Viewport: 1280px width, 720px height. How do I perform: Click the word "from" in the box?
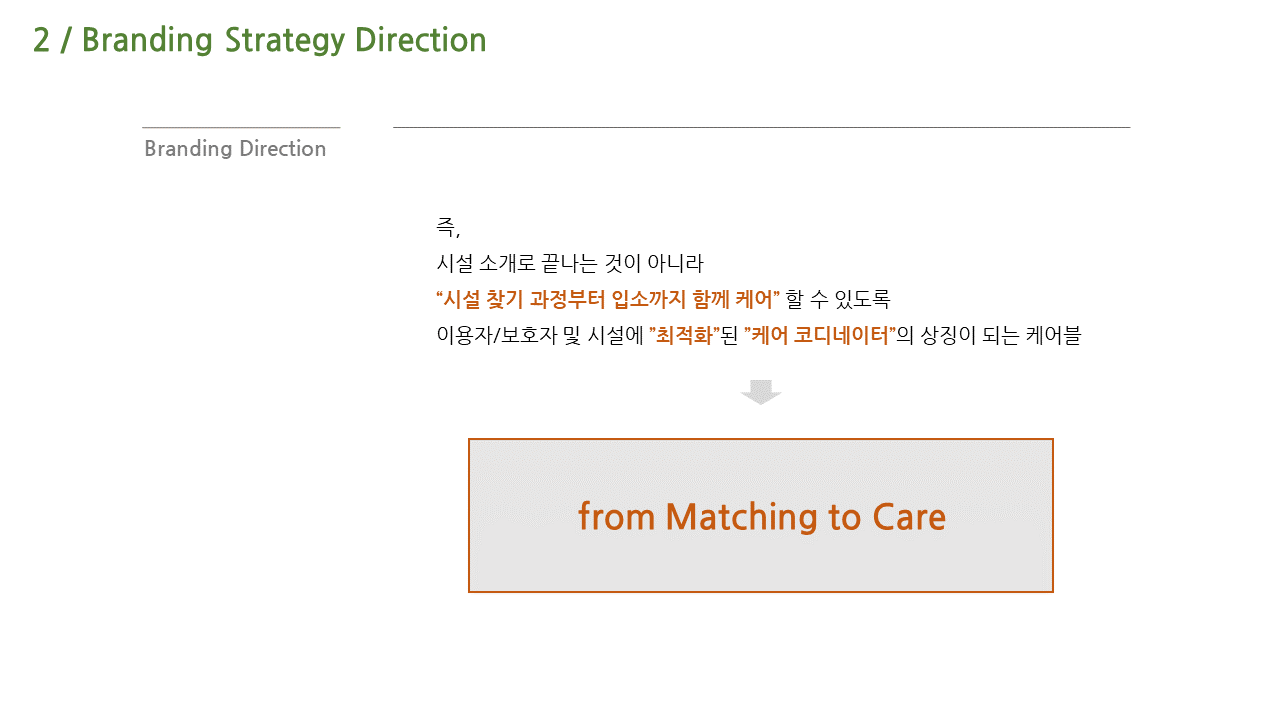point(616,517)
